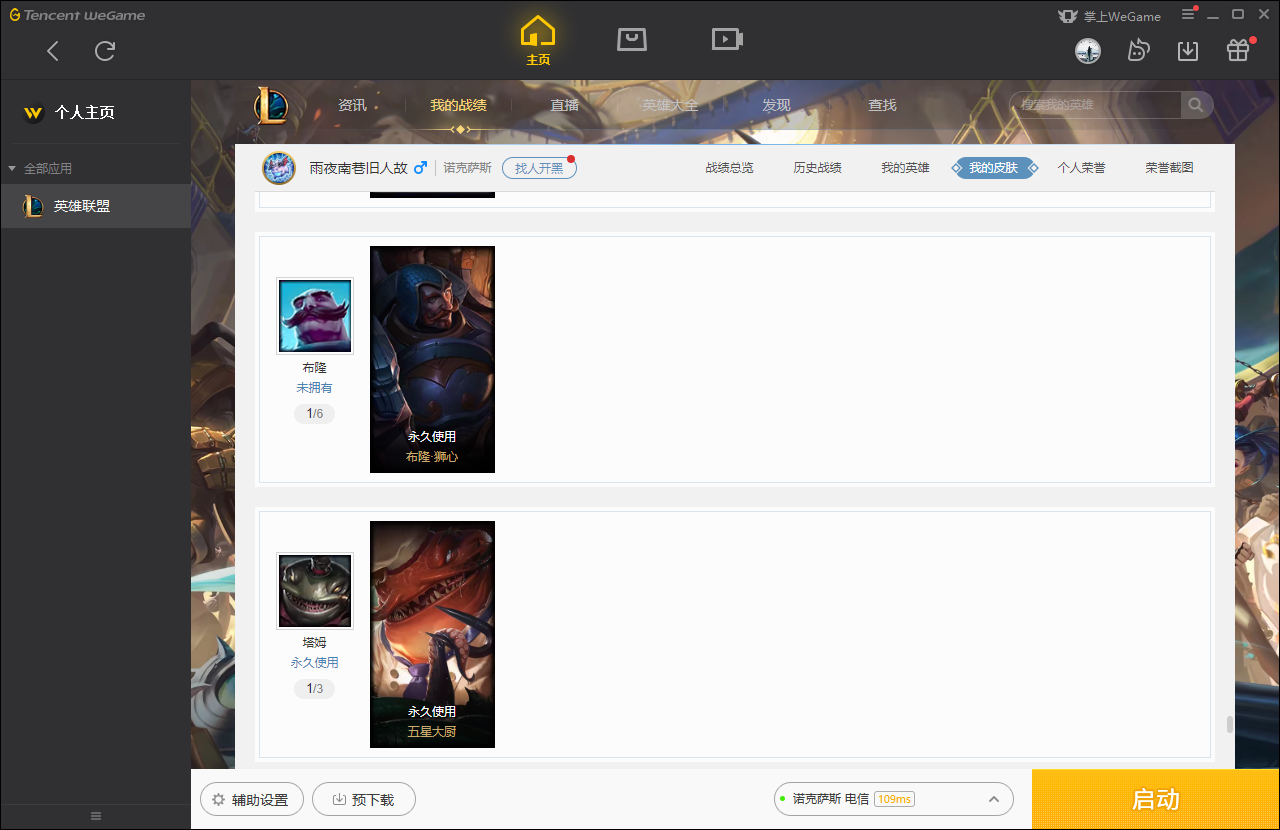Screen dimensions: 1280x830
Task: Select the 我的皮肤 sub-tab
Action: (994, 168)
